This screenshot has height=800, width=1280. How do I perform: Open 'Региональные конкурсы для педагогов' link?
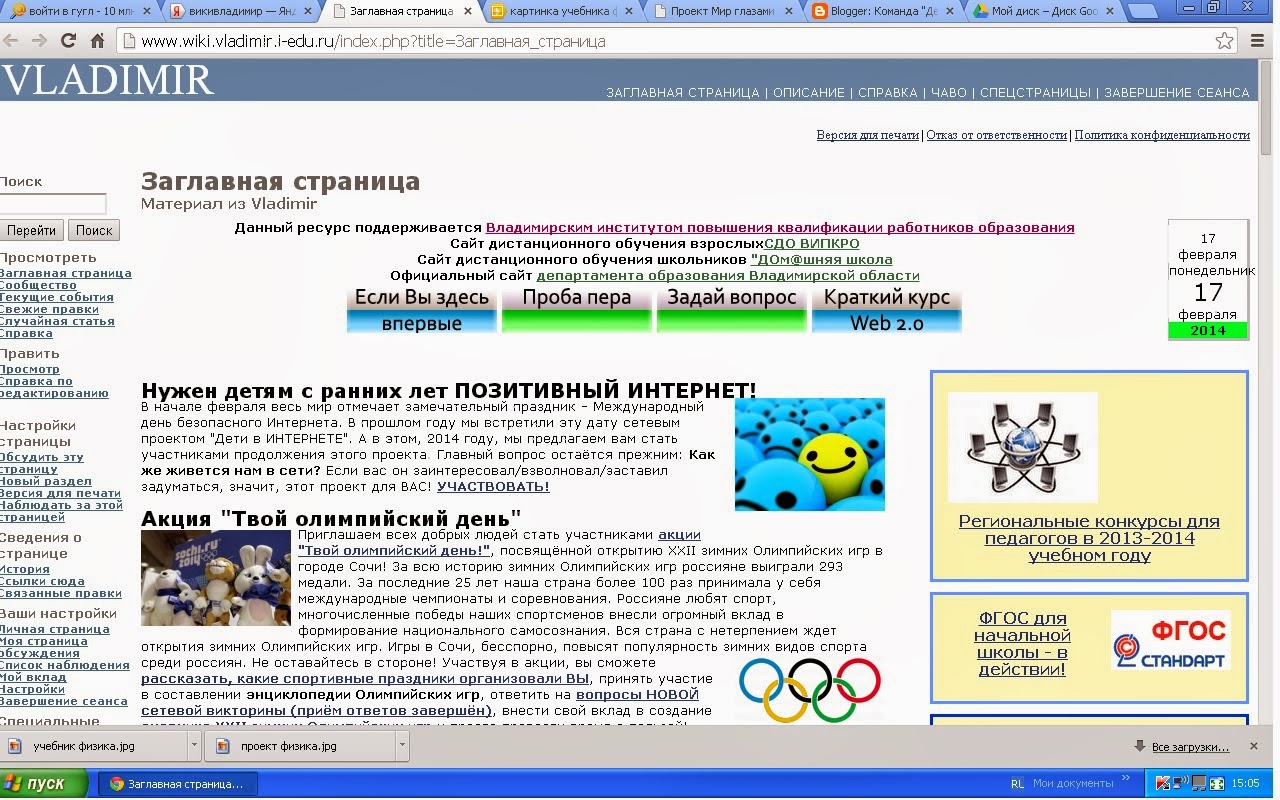pos(1089,538)
